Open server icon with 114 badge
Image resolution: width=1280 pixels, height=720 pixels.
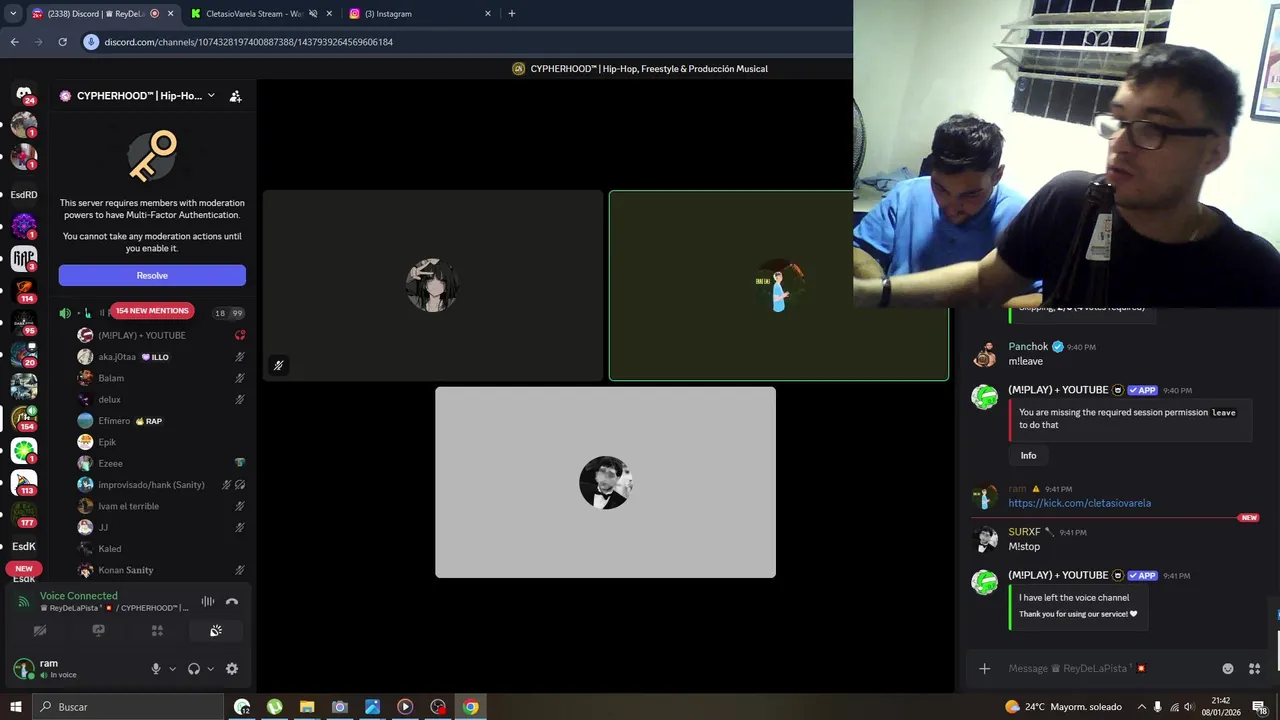point(24,291)
